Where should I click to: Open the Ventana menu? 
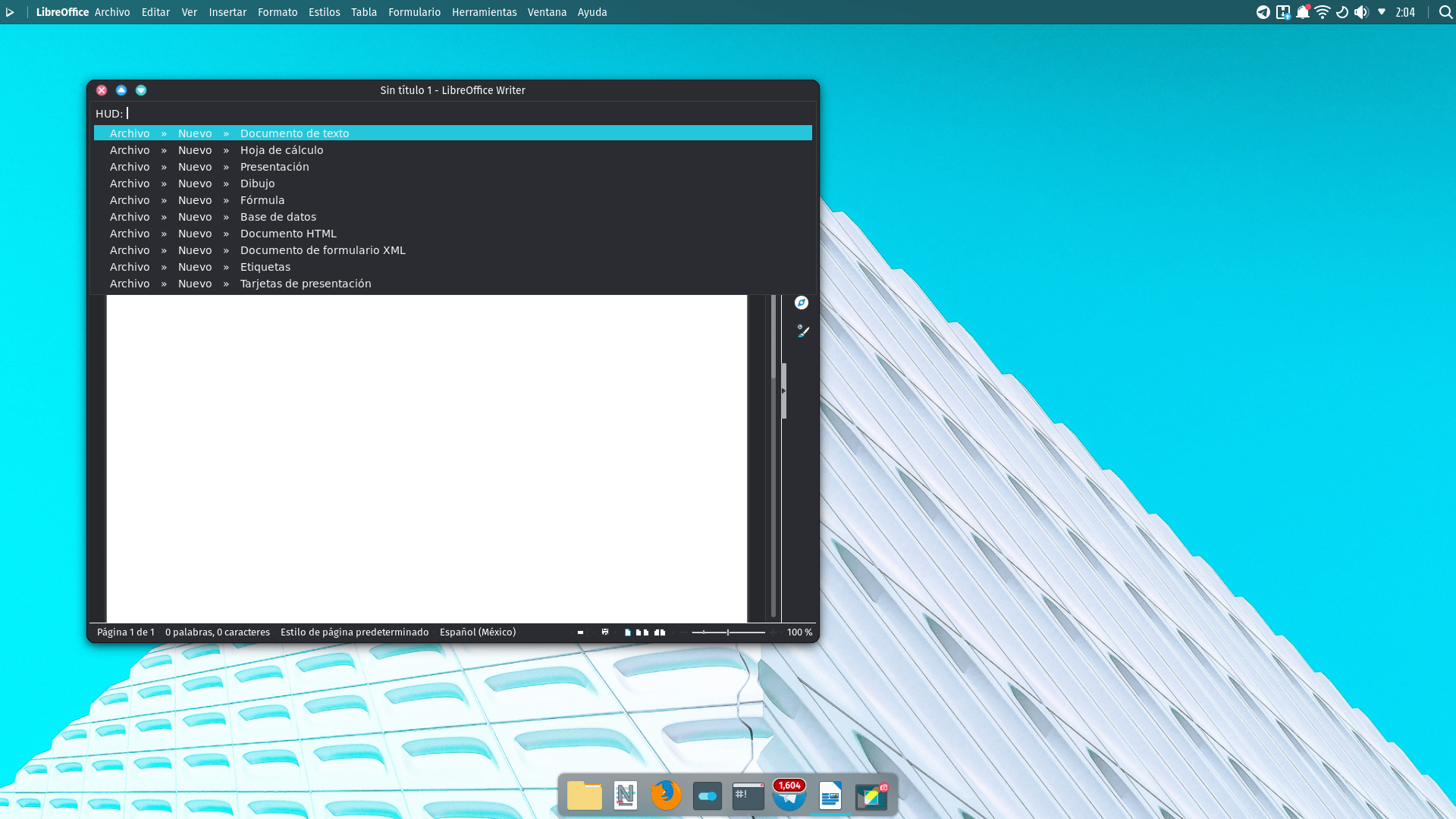coord(547,12)
